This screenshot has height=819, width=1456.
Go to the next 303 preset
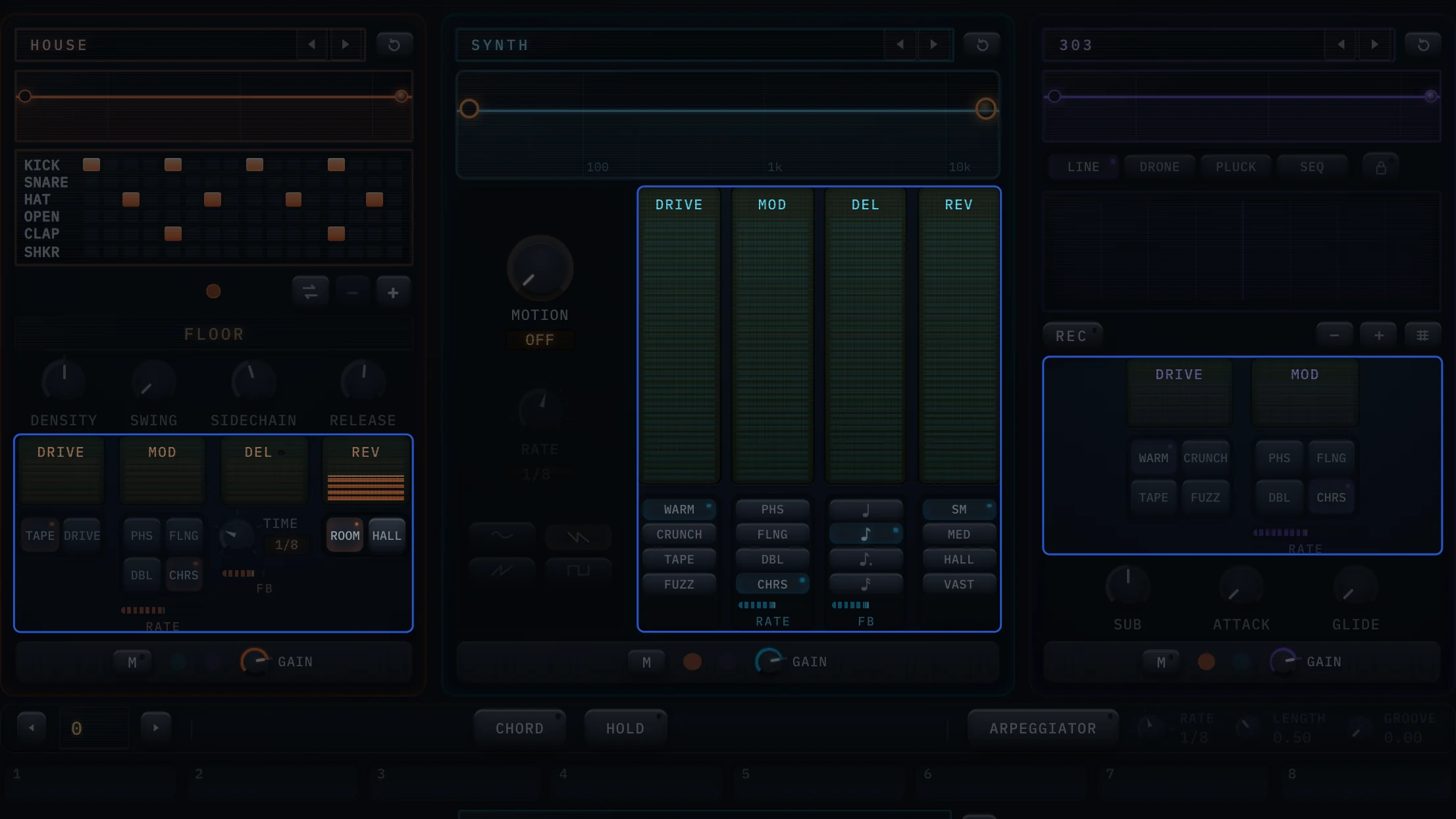(1375, 45)
